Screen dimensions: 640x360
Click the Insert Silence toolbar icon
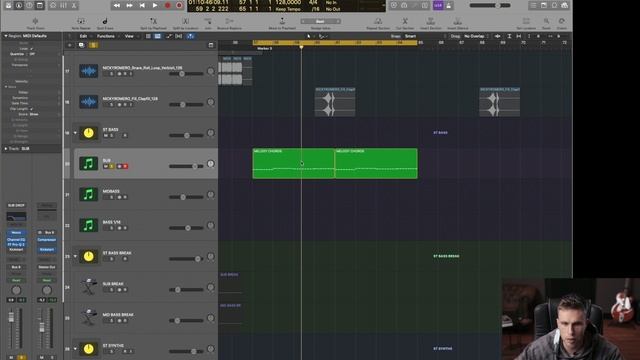458,21
